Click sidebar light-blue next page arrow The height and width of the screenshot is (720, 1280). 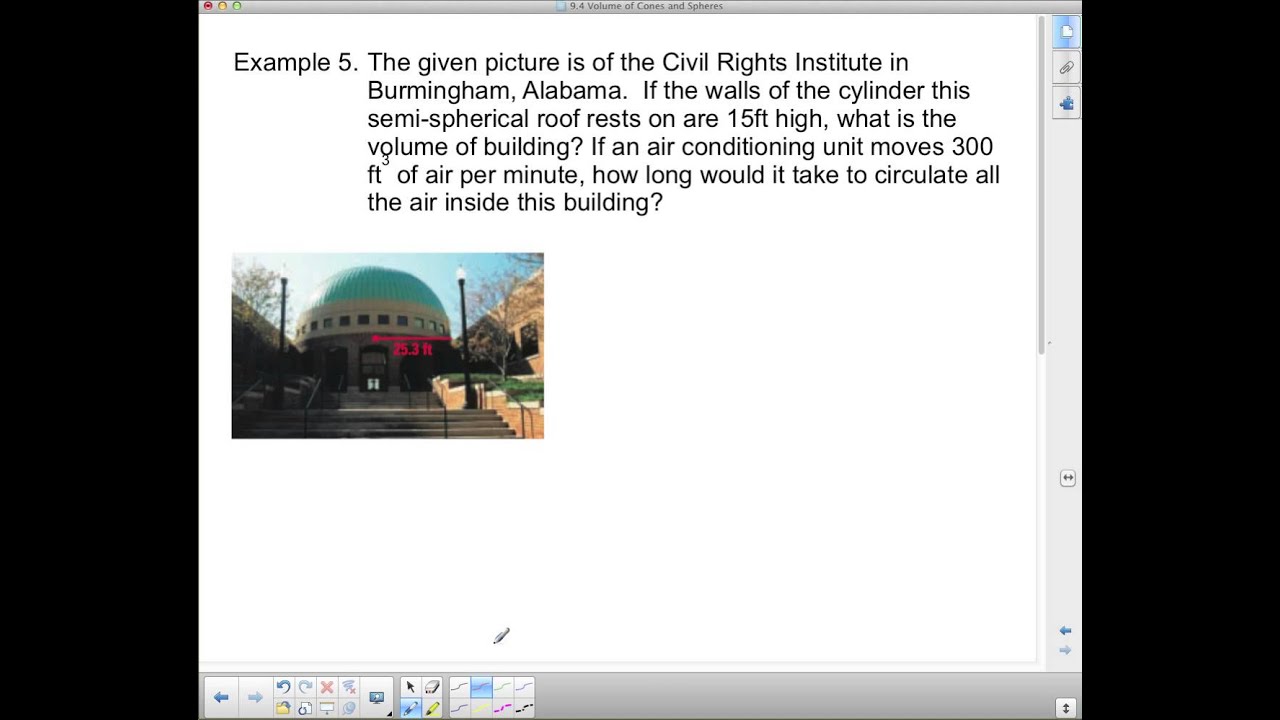[1065, 650]
